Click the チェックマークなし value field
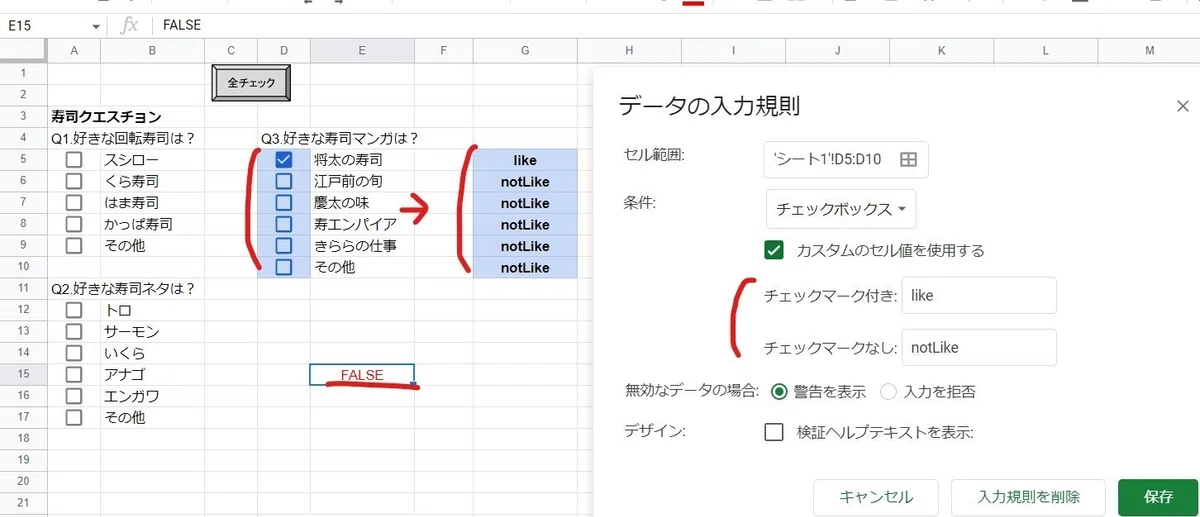 coord(979,347)
